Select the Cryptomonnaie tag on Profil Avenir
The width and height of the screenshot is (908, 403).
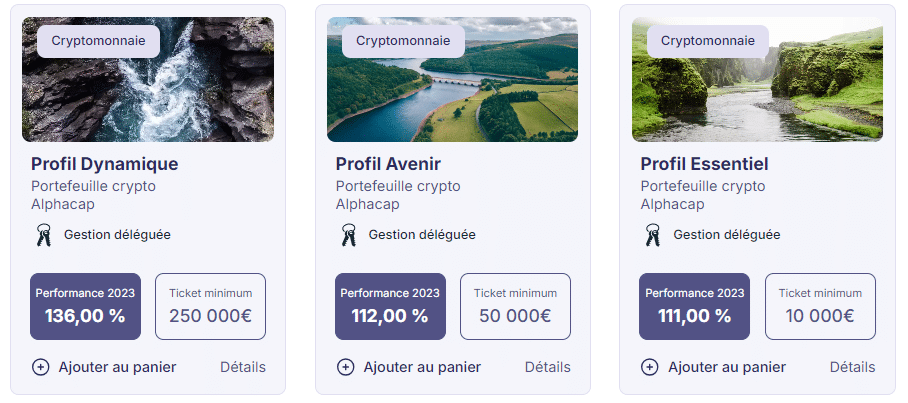[x=403, y=41]
